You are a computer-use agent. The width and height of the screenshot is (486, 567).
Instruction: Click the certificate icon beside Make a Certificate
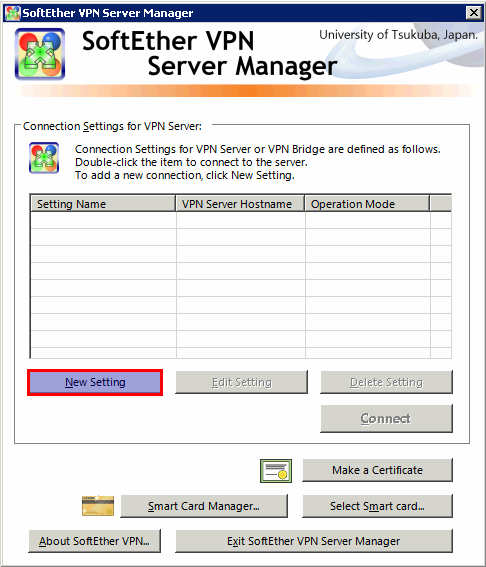coord(276,471)
